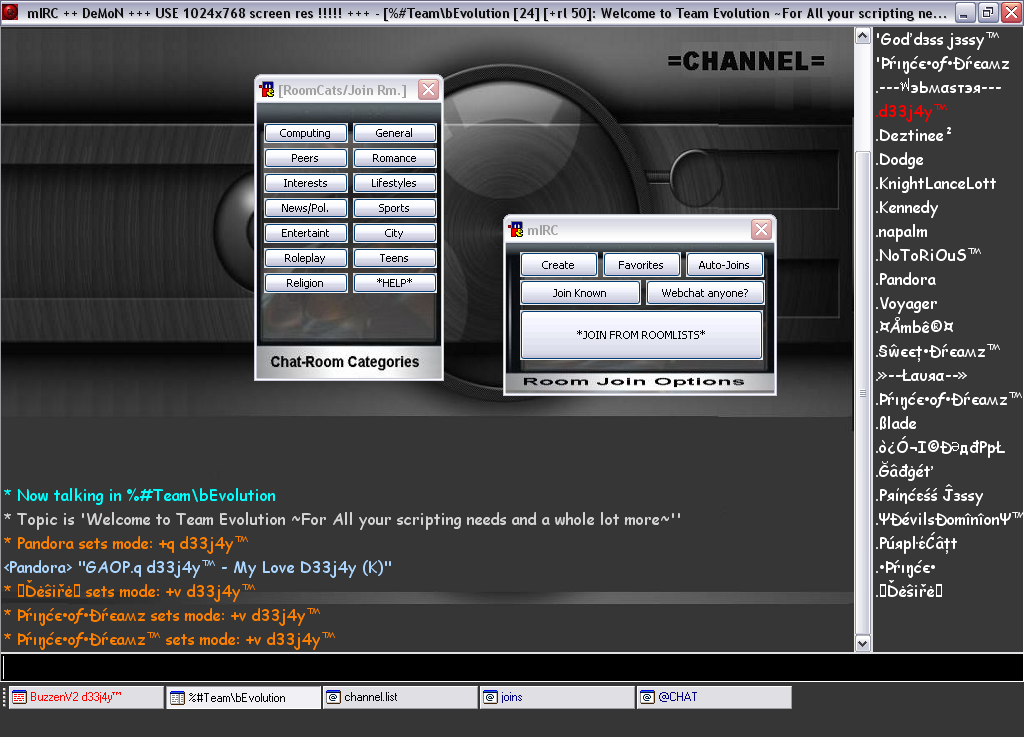Select Ambeo in the nickname list
The image size is (1024, 737).
[916, 328]
